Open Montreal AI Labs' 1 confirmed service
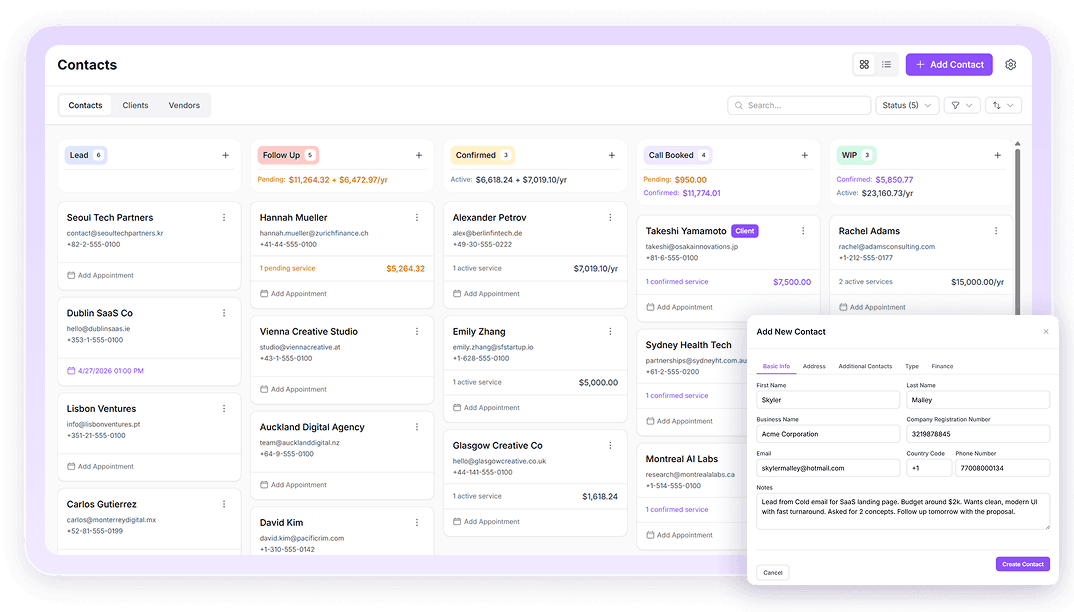 click(677, 509)
